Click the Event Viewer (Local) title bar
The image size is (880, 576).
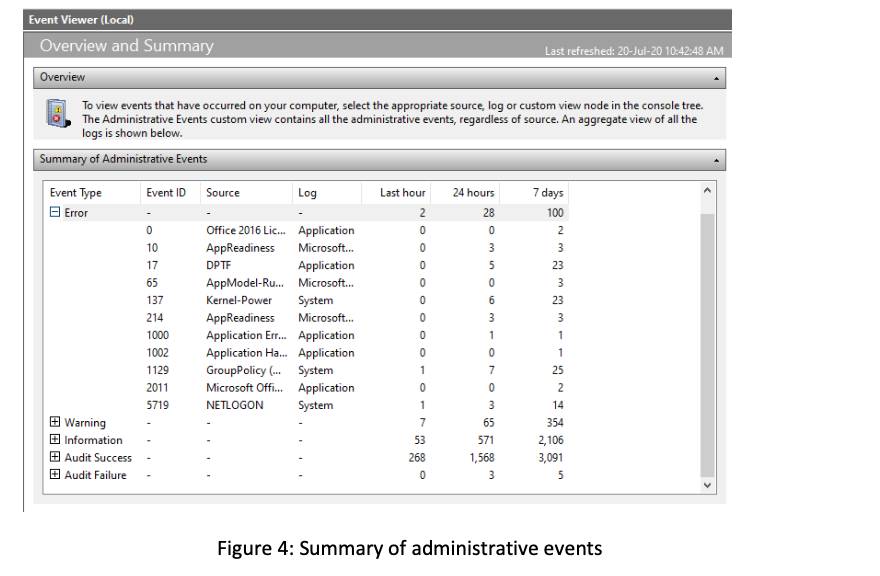[377, 20]
